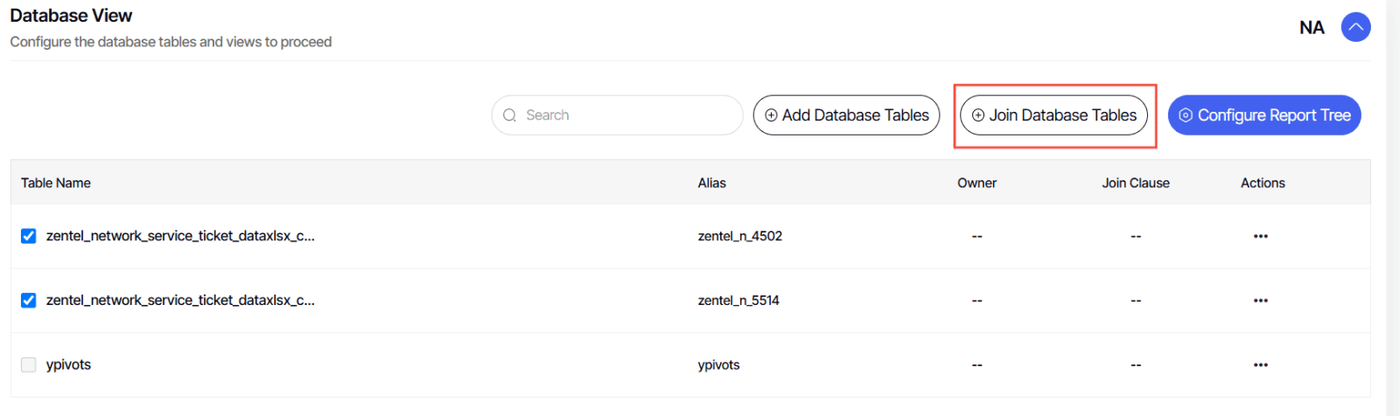This screenshot has height=416, width=1400.
Task: Click the Owner column header
Action: [x=977, y=183]
